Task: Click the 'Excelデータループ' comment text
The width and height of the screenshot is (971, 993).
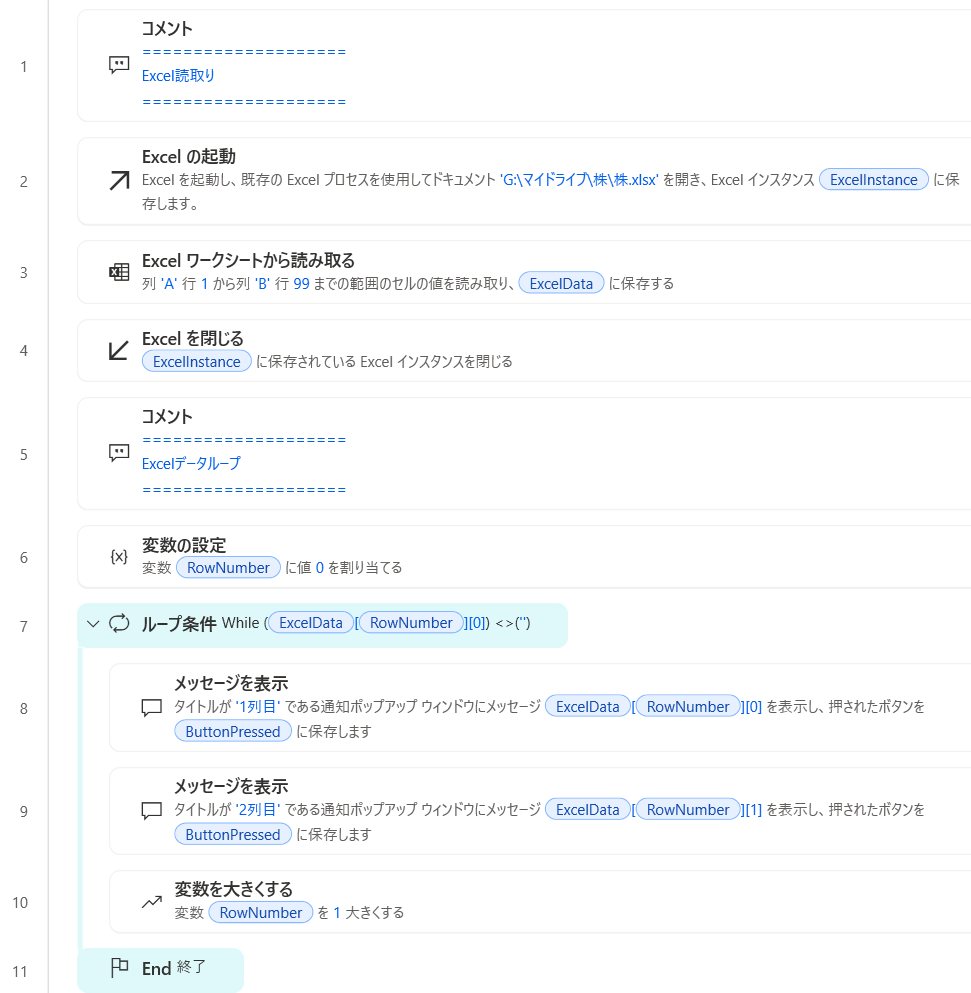Action: [191, 464]
